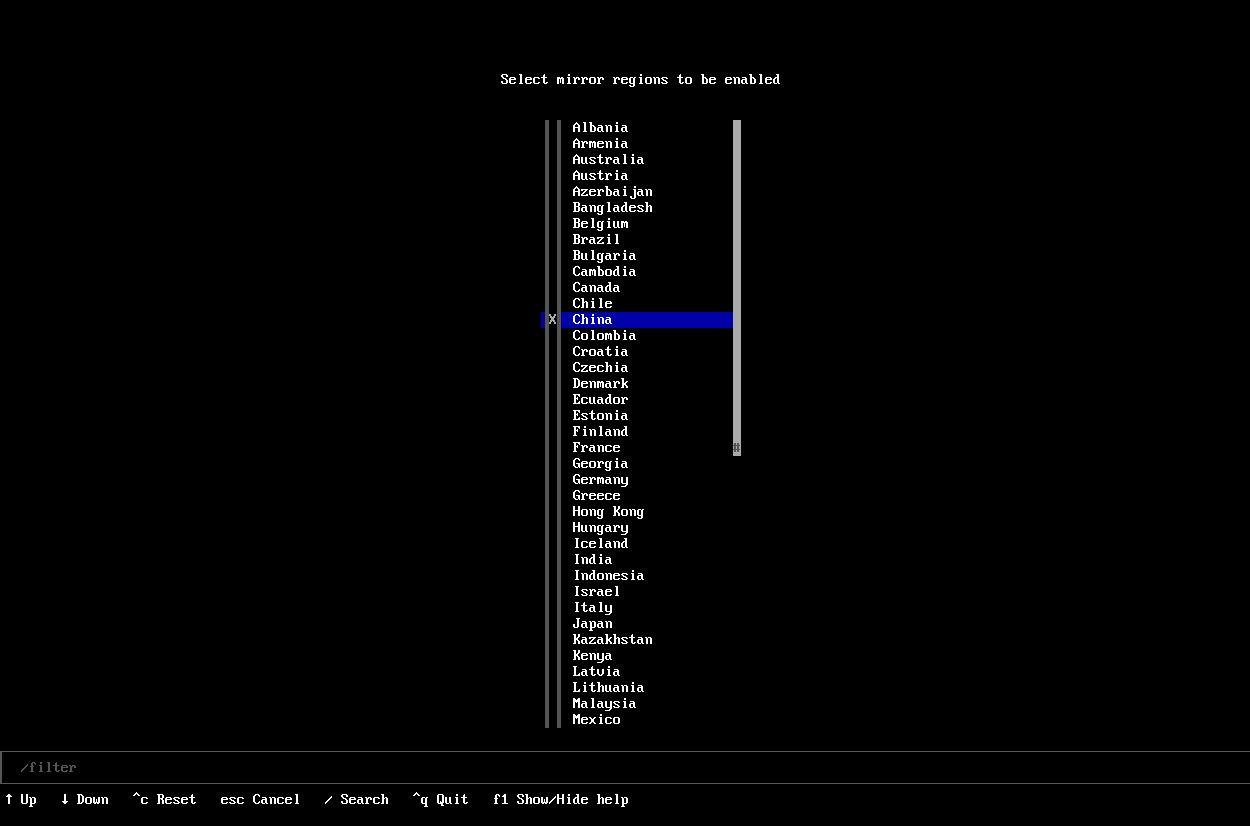Image resolution: width=1250 pixels, height=826 pixels.
Task: Select Germany in the mirror regions list
Action: [x=600, y=480]
